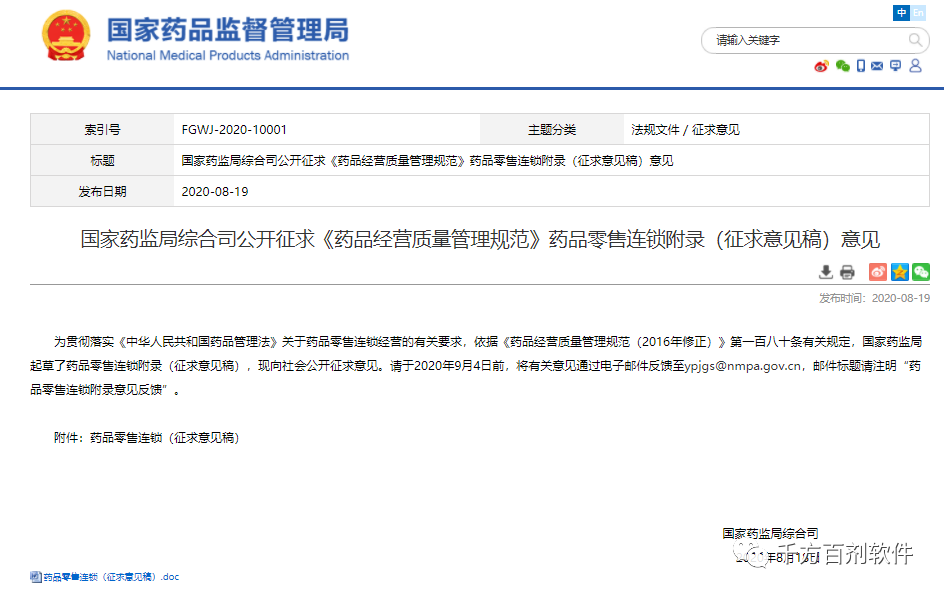
Task: Click the title text in the table row
Action: [427, 161]
